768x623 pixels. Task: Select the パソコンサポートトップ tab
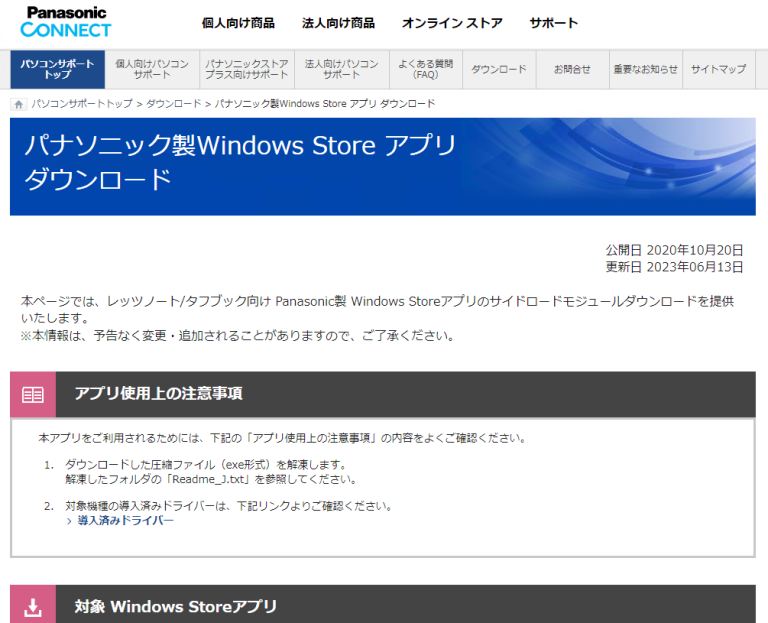(x=57, y=69)
